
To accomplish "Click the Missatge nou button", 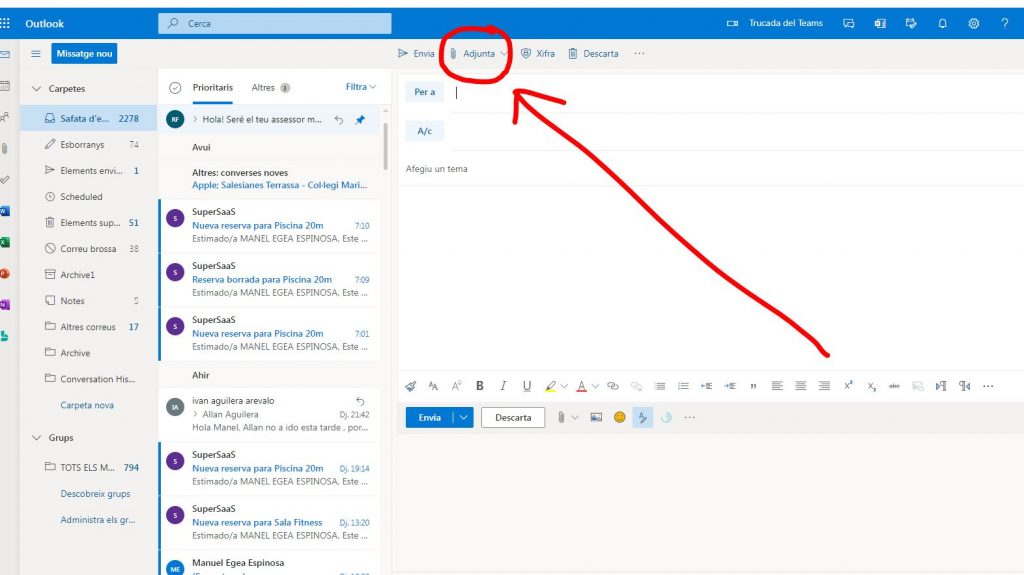I will 84,54.
